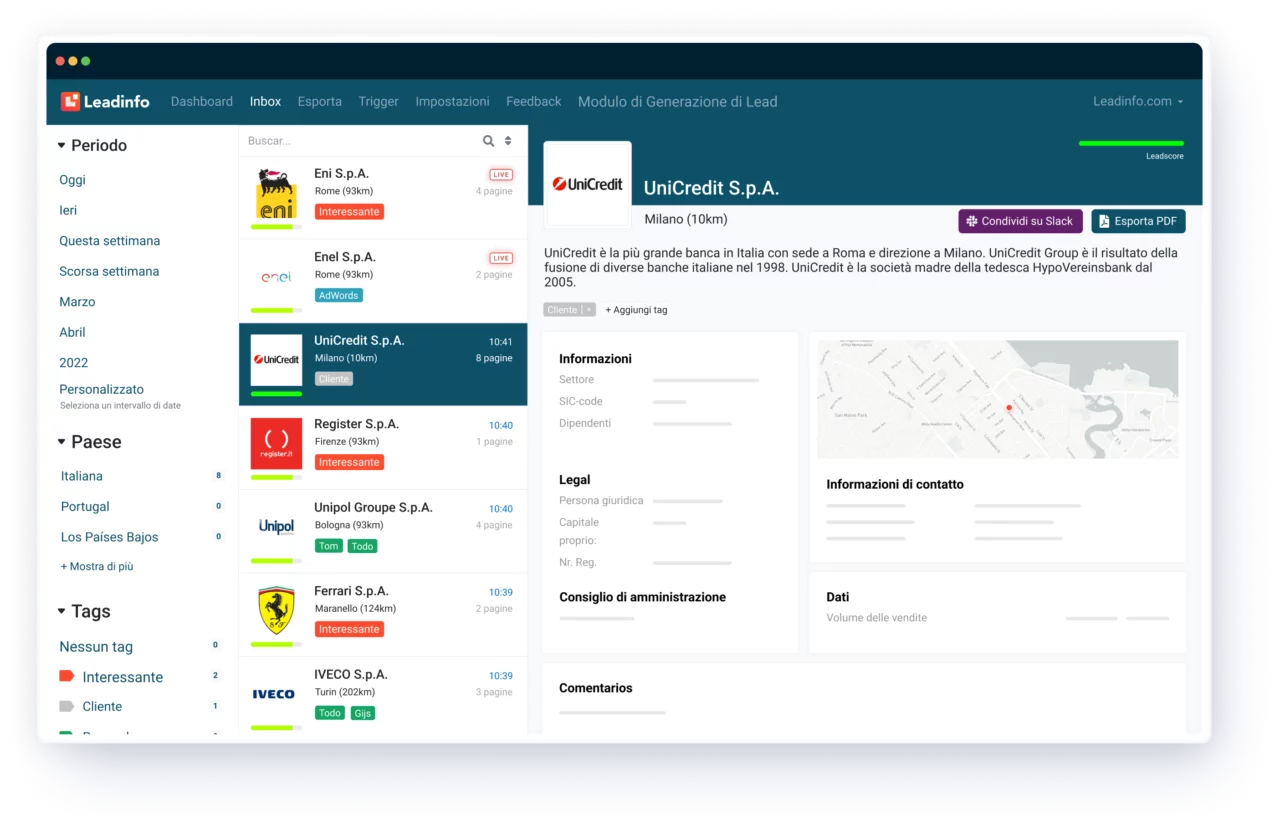Click the Gijs tag on IVECO
The height and width of the screenshot is (830, 1280).
[x=362, y=713]
